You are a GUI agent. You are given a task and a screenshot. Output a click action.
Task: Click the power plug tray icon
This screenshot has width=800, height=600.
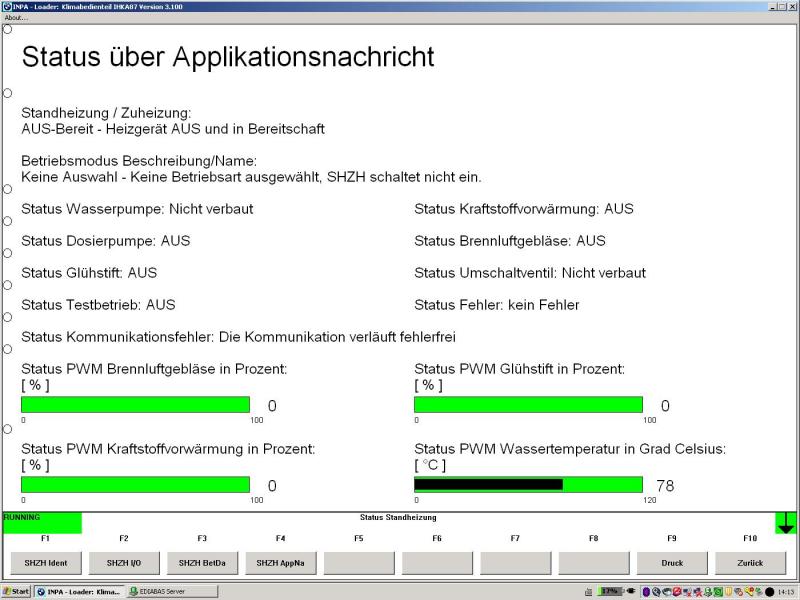click(630, 592)
